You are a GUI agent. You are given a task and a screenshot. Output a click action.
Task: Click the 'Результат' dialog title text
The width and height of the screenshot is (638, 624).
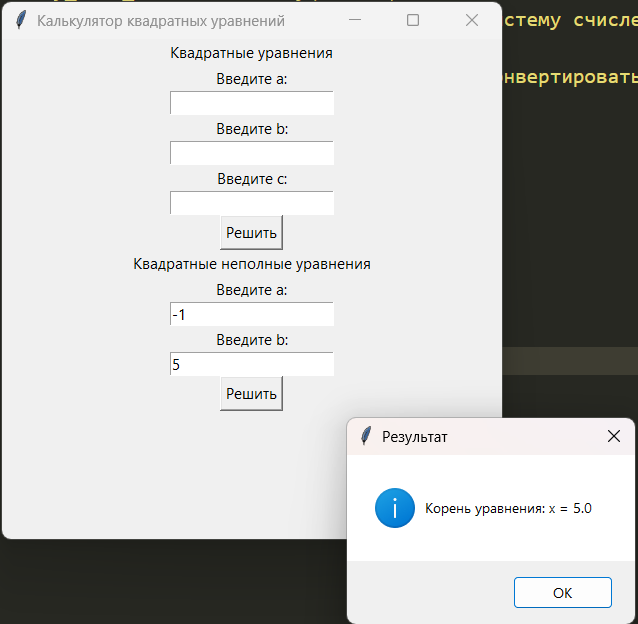click(x=415, y=437)
